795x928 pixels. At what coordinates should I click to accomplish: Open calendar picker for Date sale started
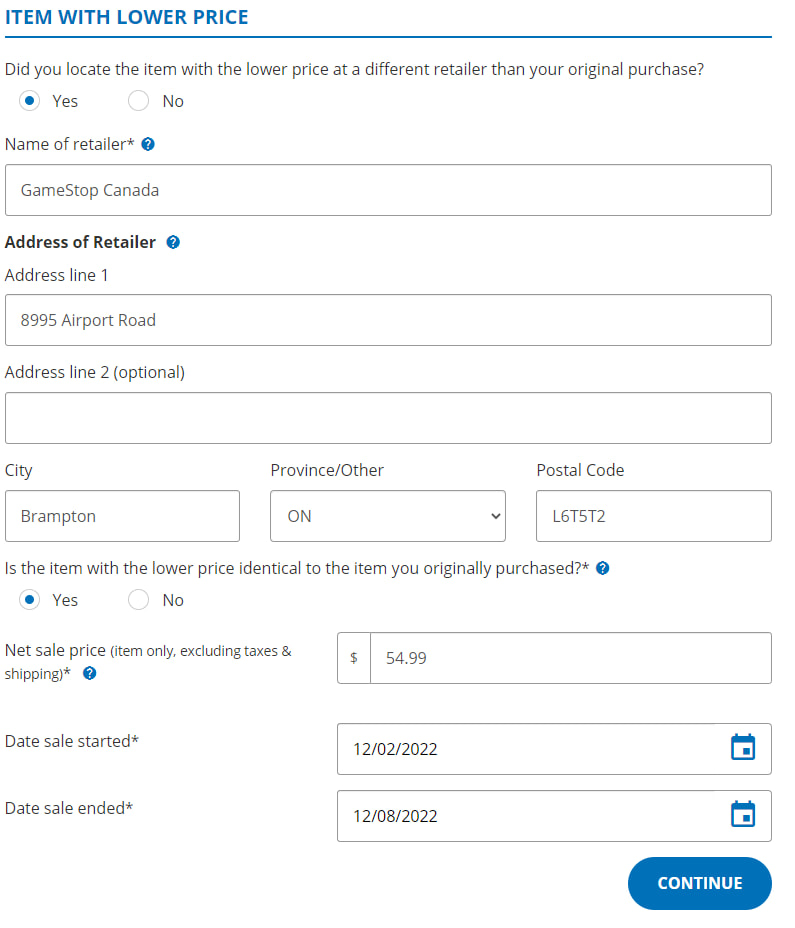click(x=743, y=748)
